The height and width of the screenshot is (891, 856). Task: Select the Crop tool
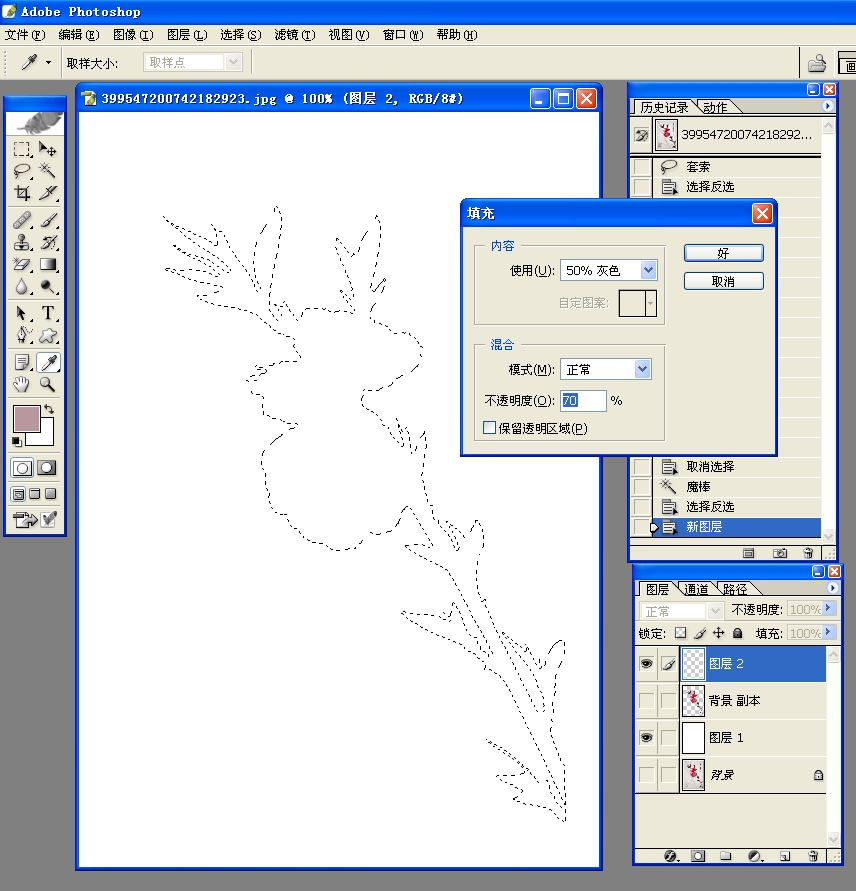coord(22,193)
